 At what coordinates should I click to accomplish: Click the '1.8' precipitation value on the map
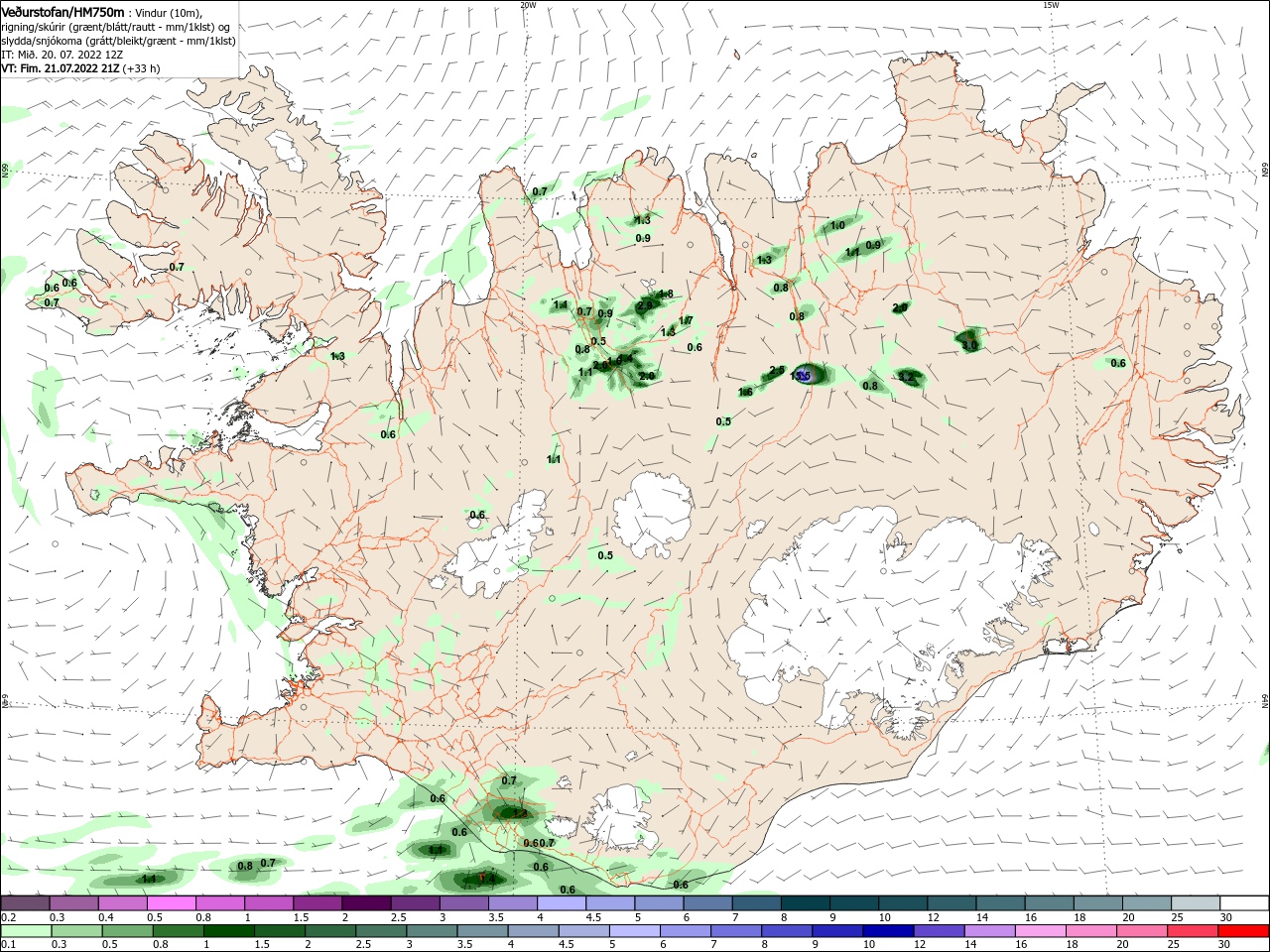pos(666,294)
